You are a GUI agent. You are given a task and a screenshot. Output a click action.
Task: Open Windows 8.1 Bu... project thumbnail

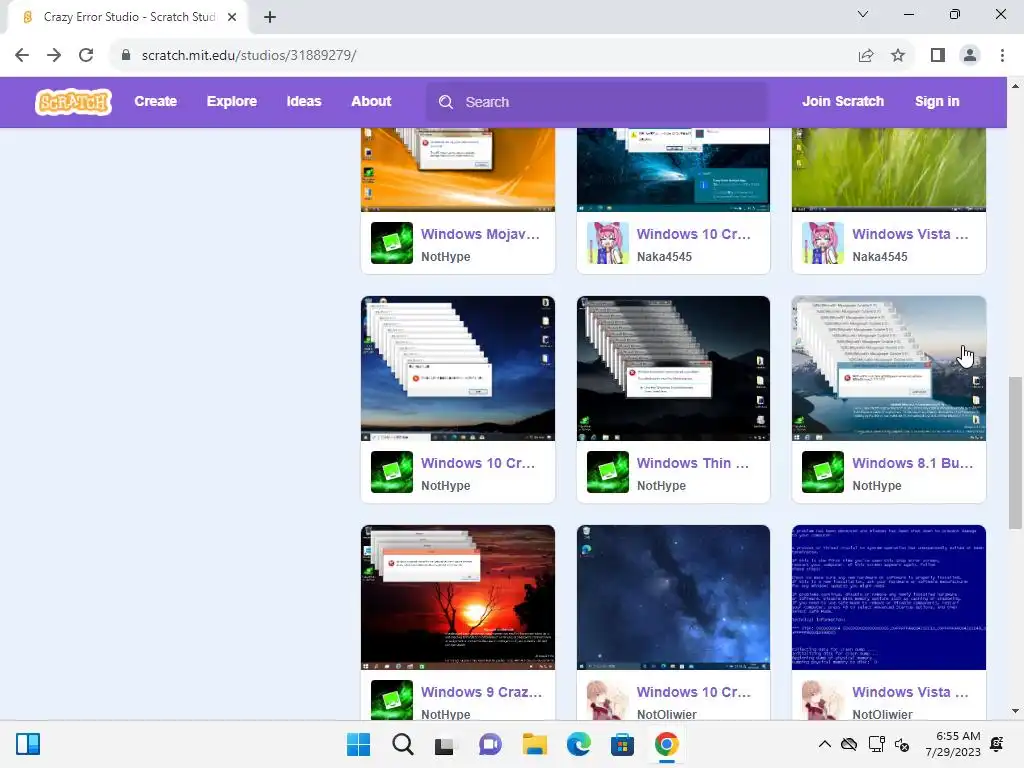[x=889, y=368]
